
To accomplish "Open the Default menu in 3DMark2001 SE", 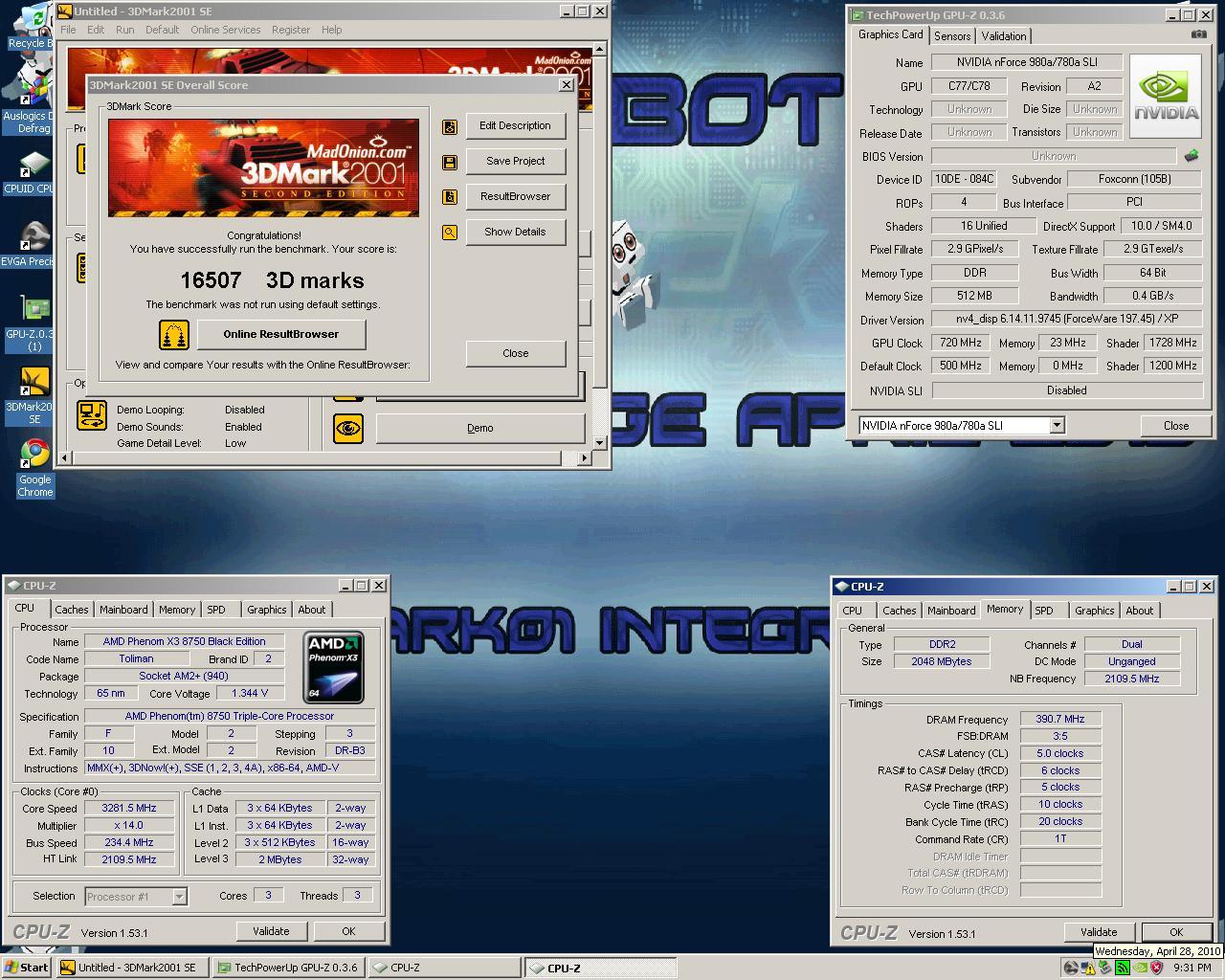I will tap(162, 30).
